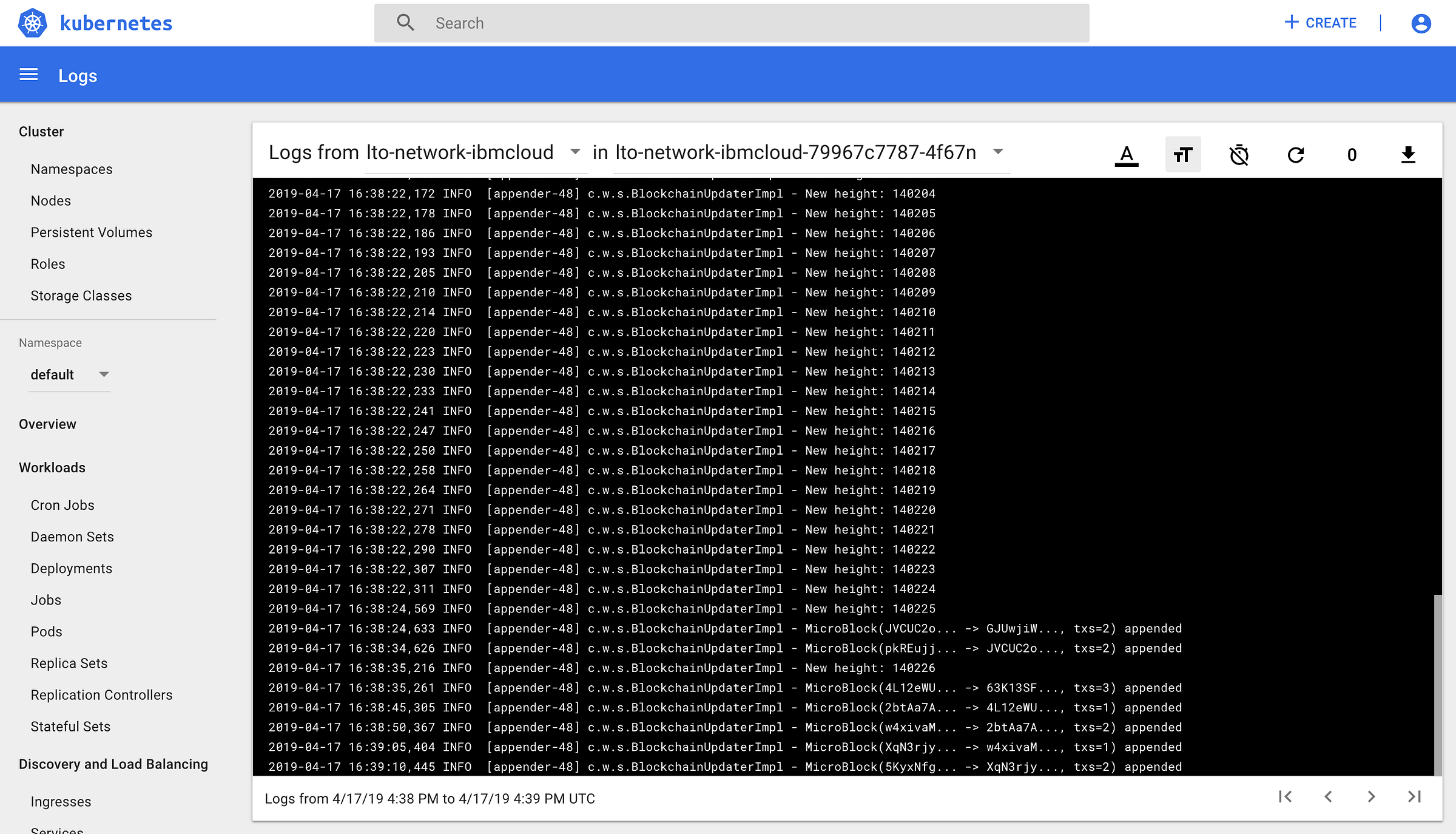Click the user account avatar icon
The image size is (1456, 834).
coord(1421,23)
